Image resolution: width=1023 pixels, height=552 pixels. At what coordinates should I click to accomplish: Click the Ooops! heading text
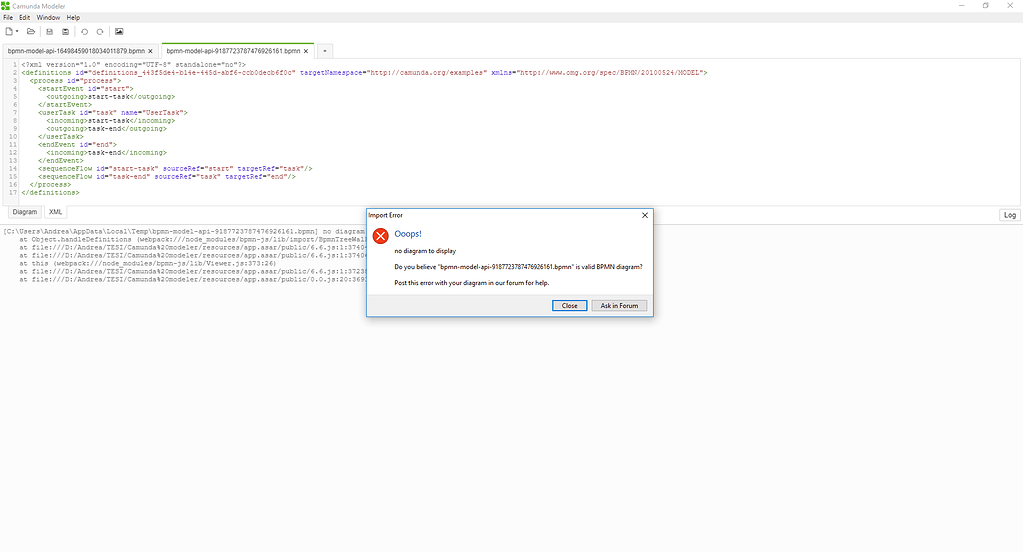408,234
